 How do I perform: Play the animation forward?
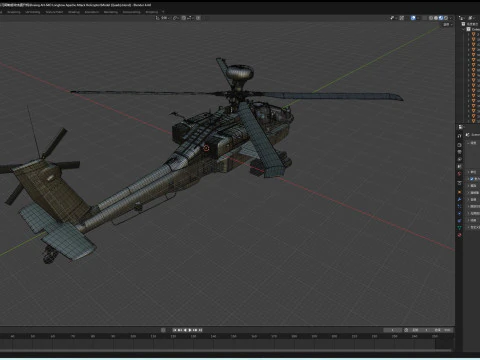point(190,330)
